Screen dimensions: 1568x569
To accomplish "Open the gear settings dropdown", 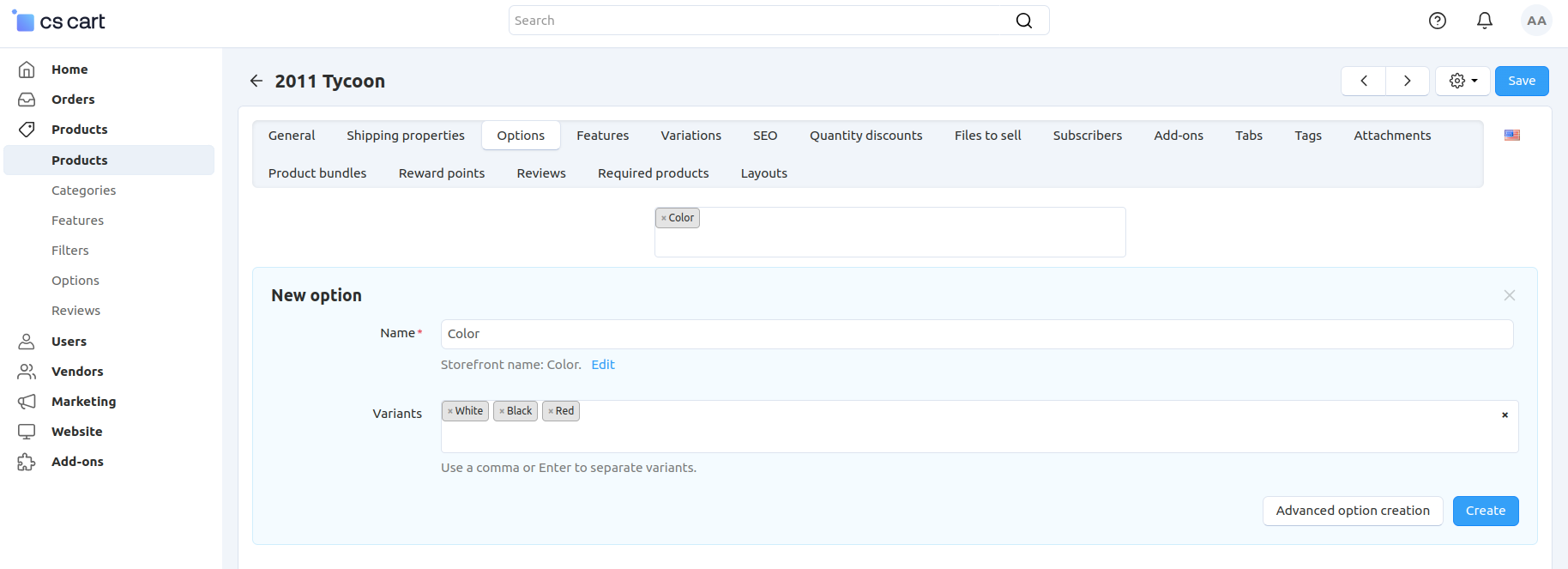I will [x=1462, y=81].
